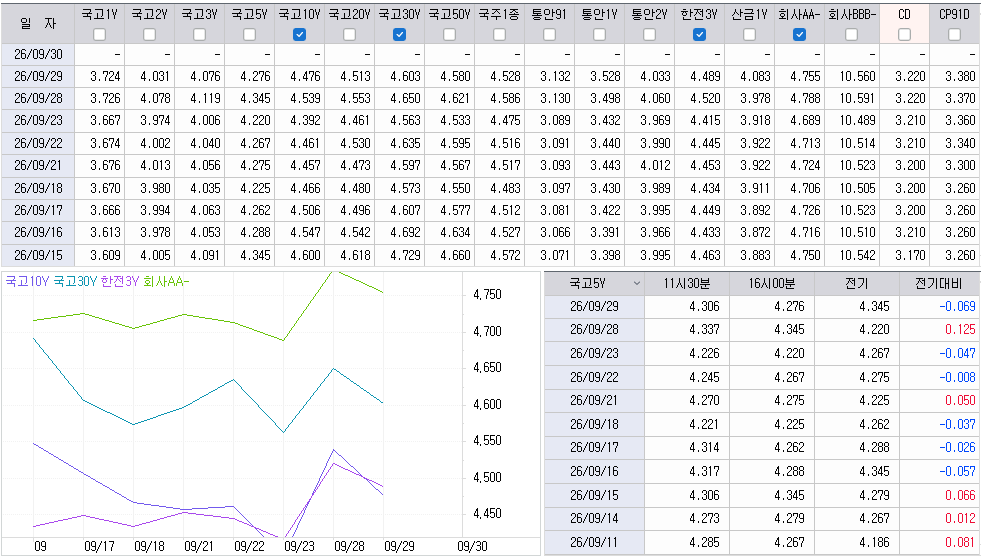Image resolution: width=981 pixels, height=557 pixels.
Task: Tick the CD column checkbox
Action: click(905, 35)
